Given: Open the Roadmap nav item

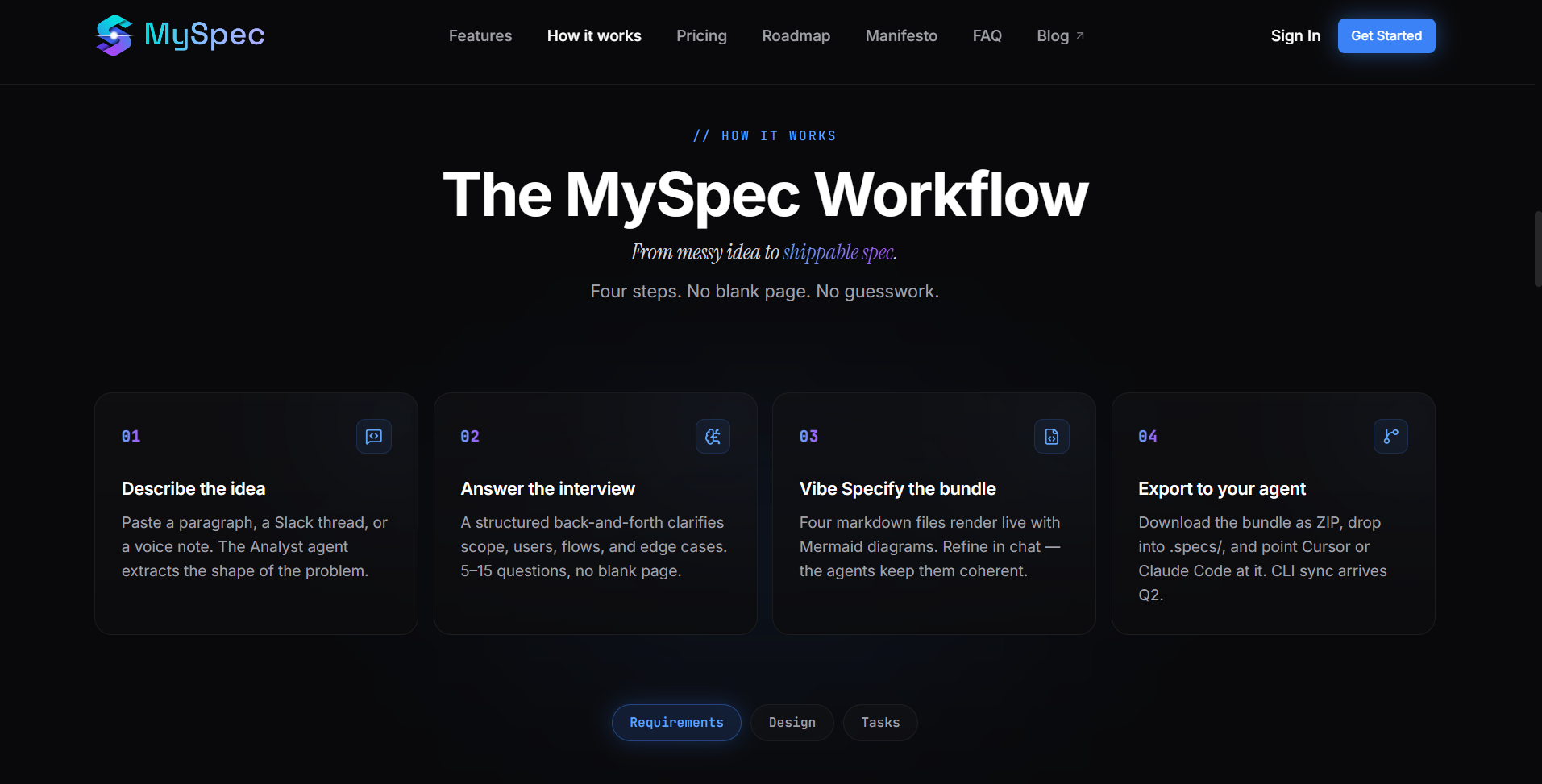Looking at the screenshot, I should point(796,35).
